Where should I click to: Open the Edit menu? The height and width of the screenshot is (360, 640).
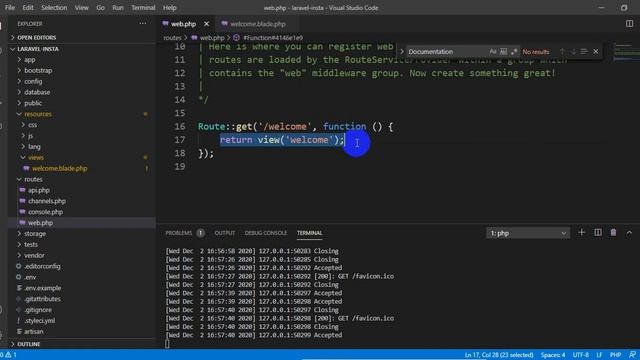pos(28,7)
